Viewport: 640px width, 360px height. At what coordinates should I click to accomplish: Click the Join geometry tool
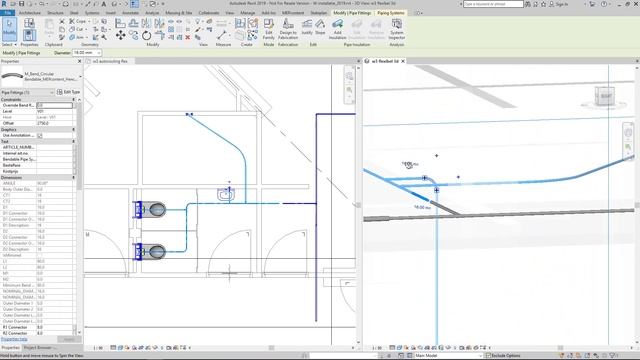tap(77, 37)
